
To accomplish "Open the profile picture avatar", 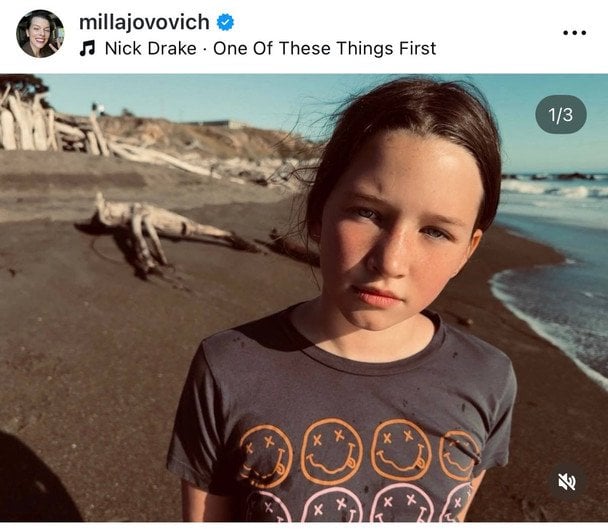I will point(39,33).
